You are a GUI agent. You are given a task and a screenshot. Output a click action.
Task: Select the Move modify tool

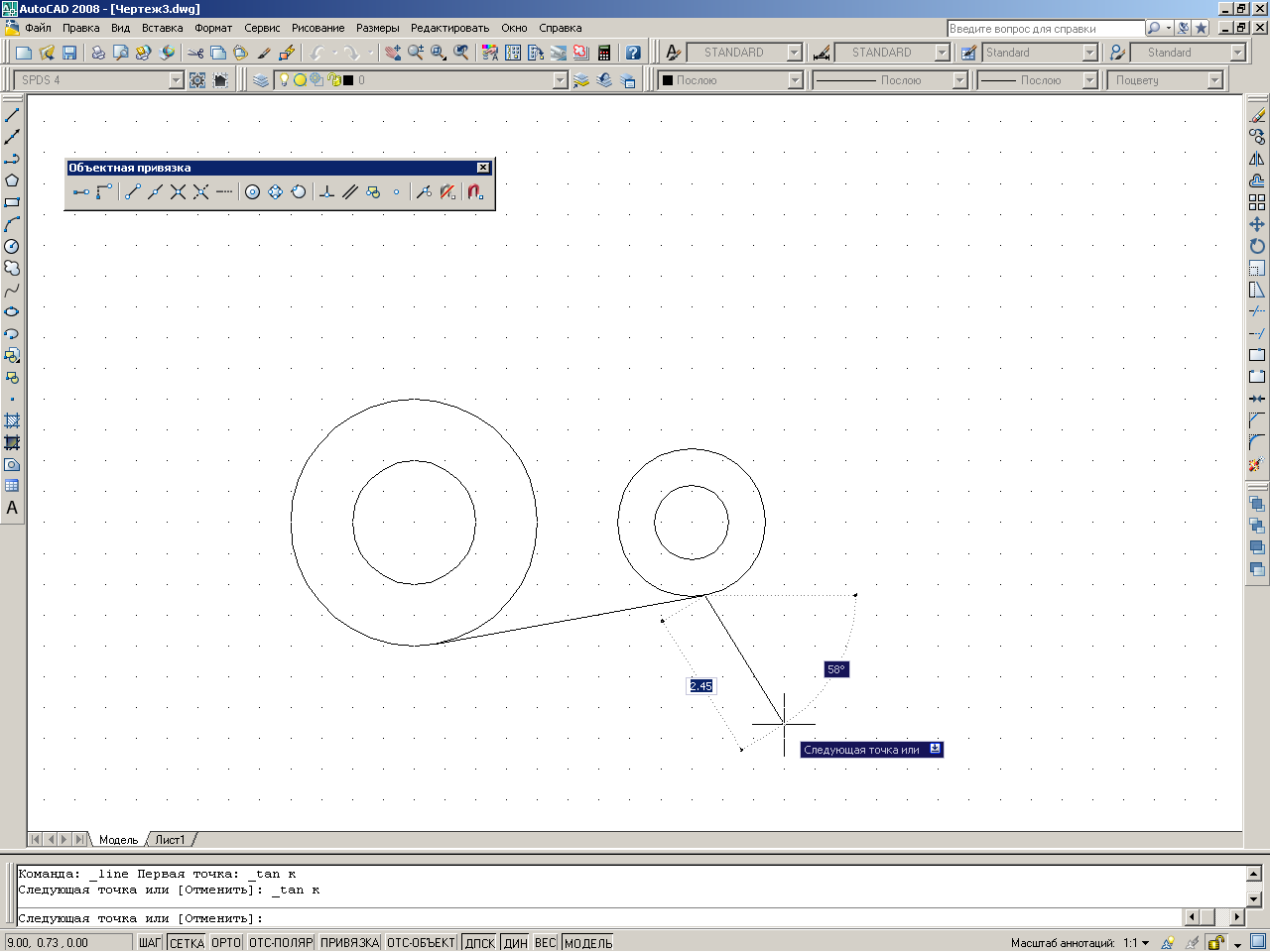click(x=1257, y=224)
